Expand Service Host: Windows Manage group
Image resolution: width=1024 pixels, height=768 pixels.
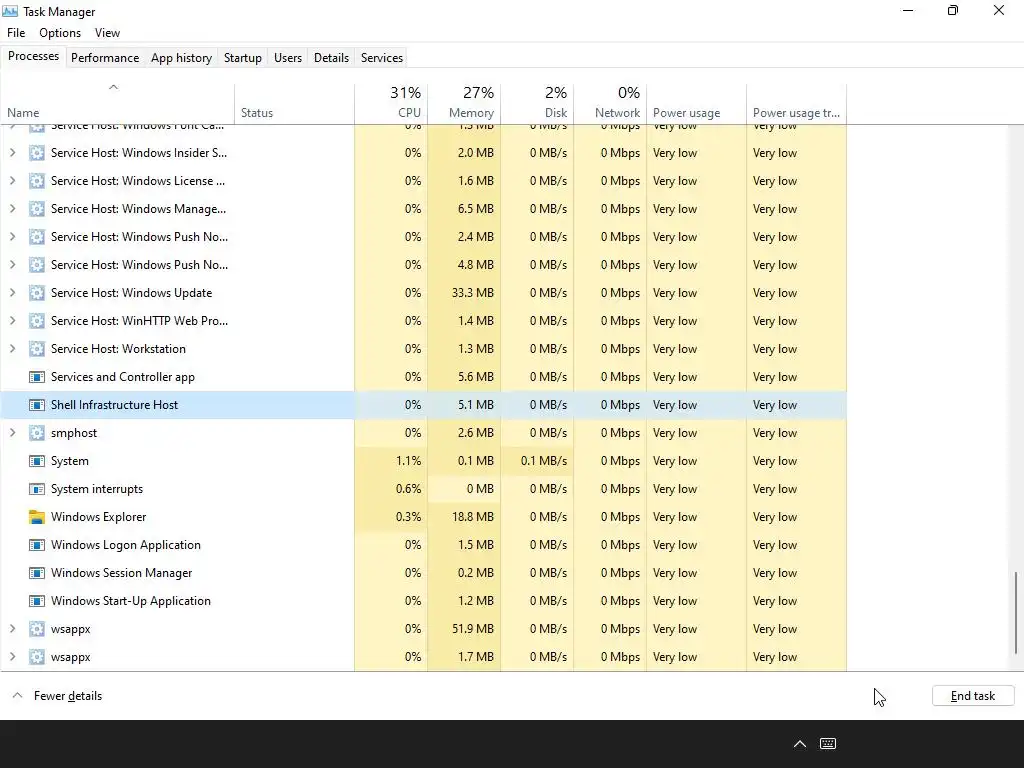coord(12,209)
